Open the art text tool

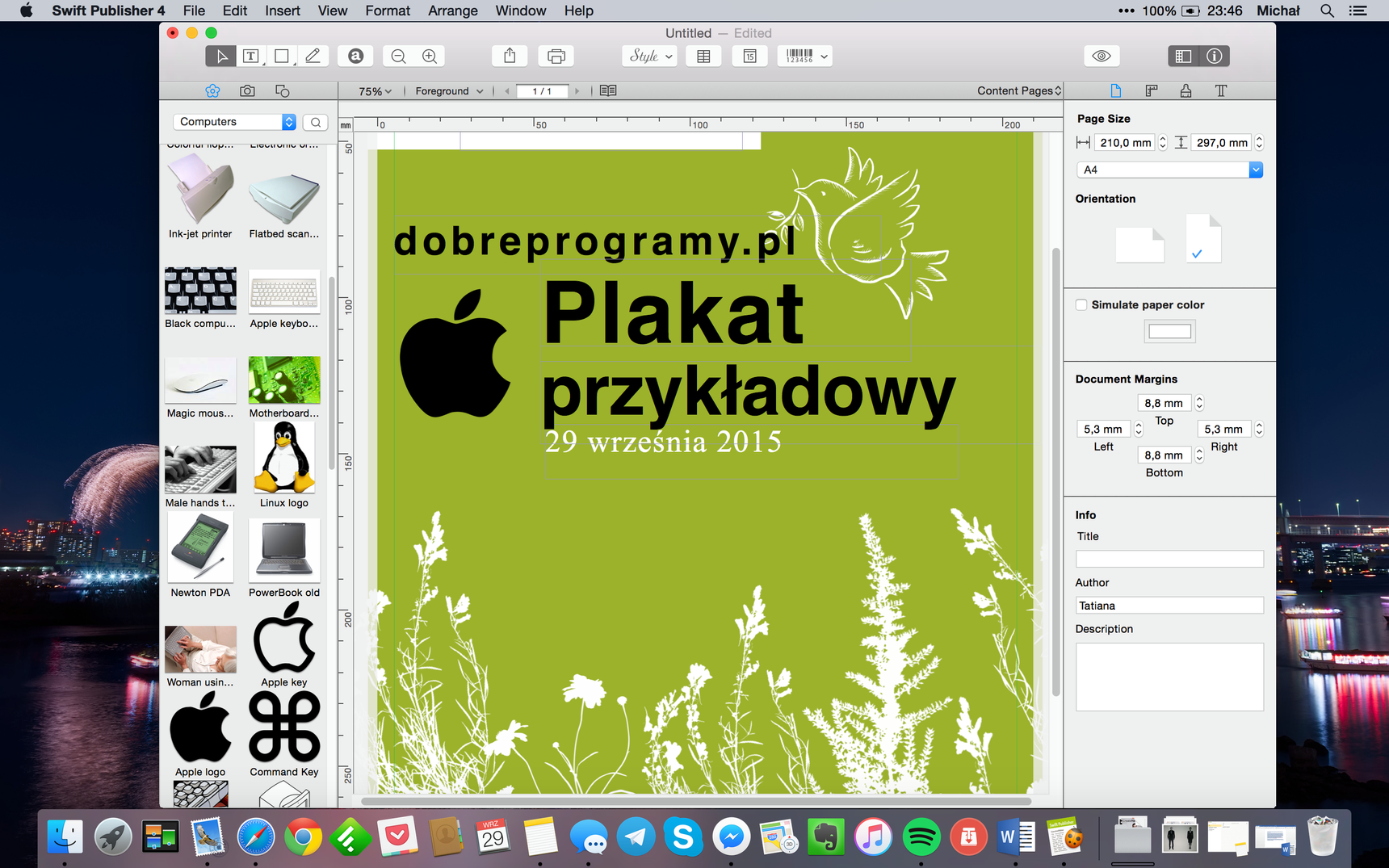(x=355, y=56)
